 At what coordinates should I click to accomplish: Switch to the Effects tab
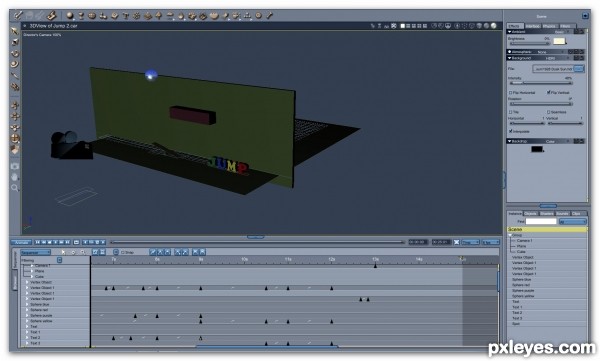[515, 26]
